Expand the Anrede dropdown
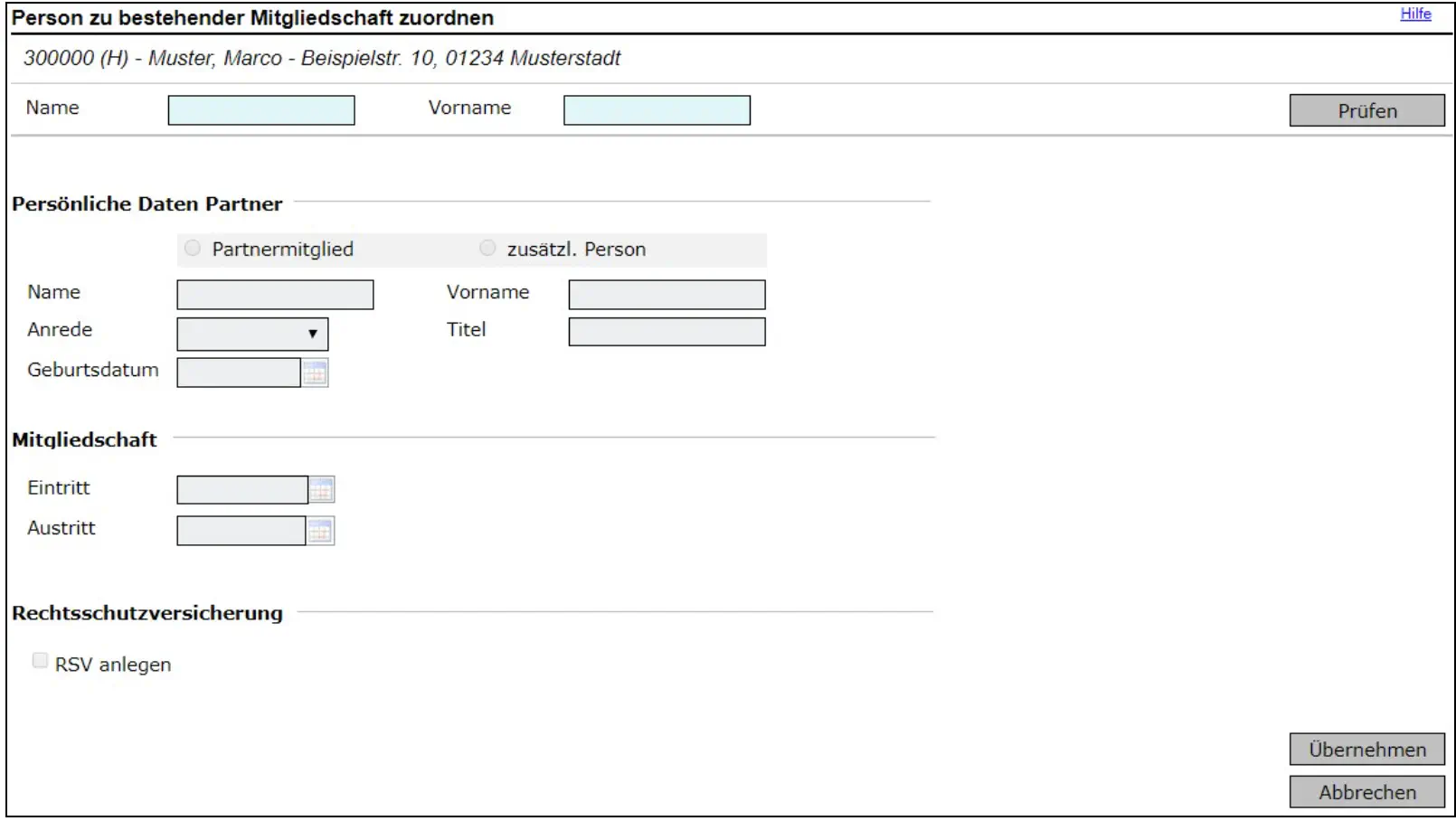1456x821 pixels. tap(252, 334)
